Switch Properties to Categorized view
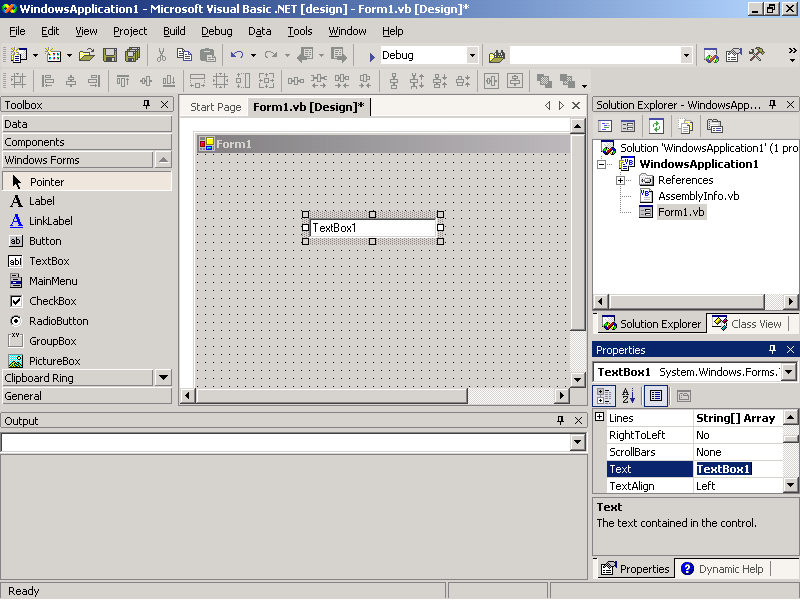The height and width of the screenshot is (600, 800). 604,396
